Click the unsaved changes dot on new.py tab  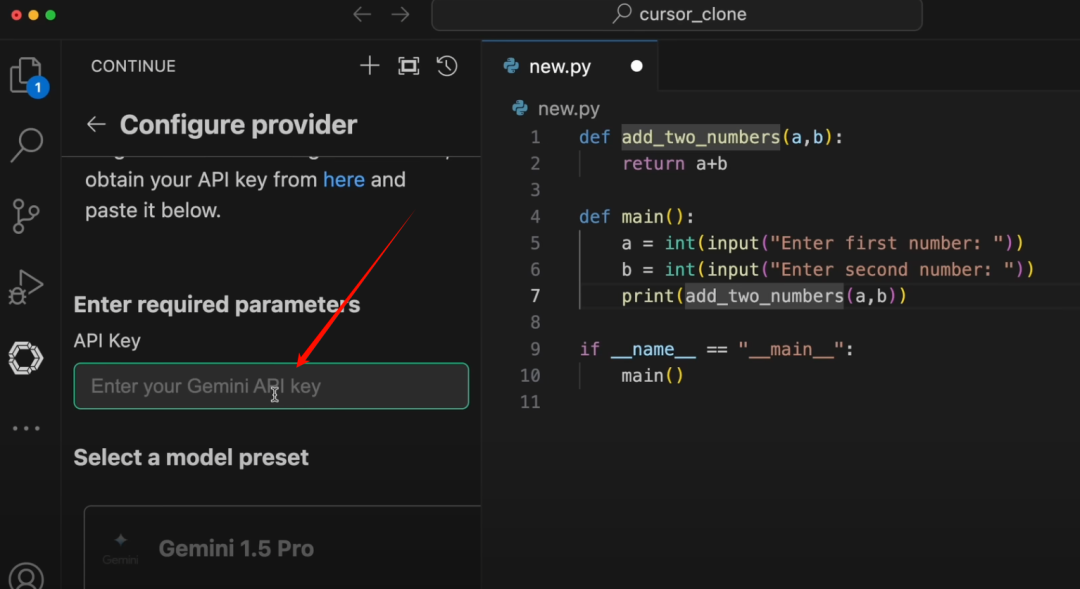click(636, 66)
